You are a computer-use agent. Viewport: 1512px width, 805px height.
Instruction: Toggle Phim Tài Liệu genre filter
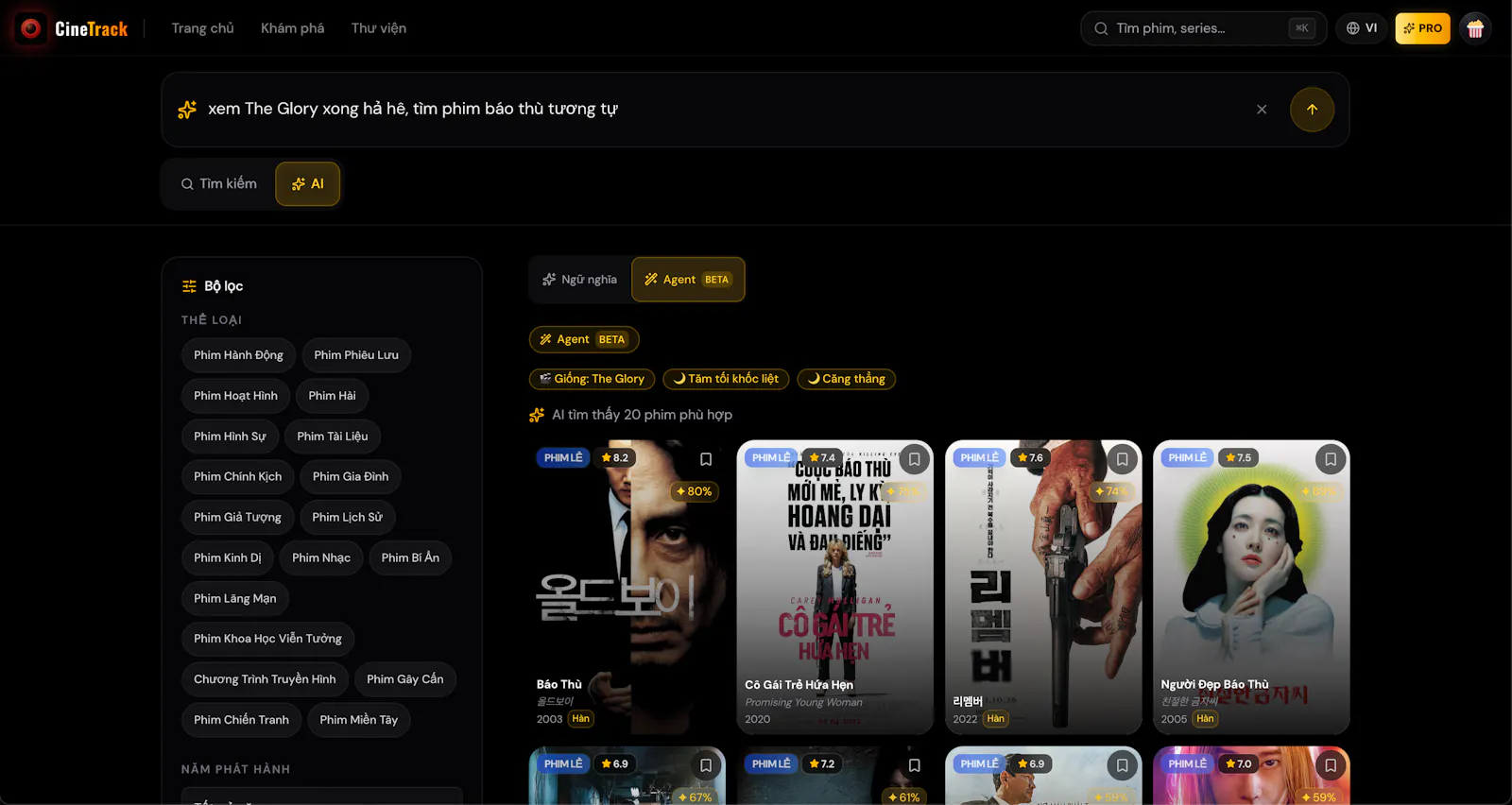[333, 437]
